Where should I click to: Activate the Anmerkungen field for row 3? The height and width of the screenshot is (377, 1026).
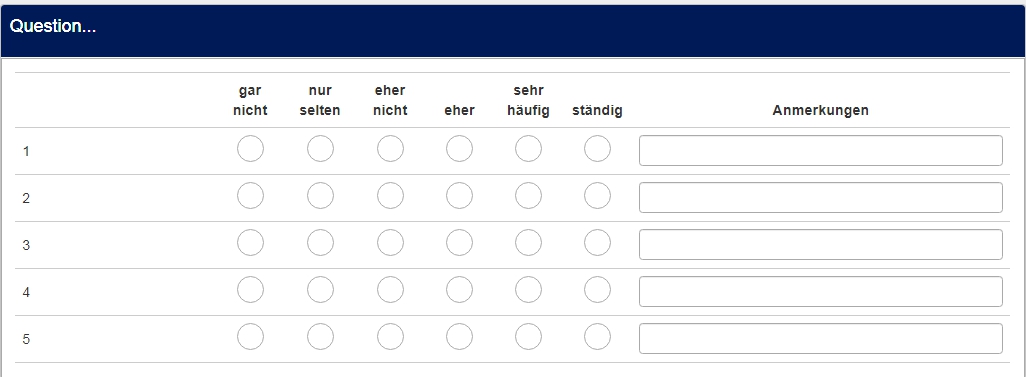tap(821, 245)
